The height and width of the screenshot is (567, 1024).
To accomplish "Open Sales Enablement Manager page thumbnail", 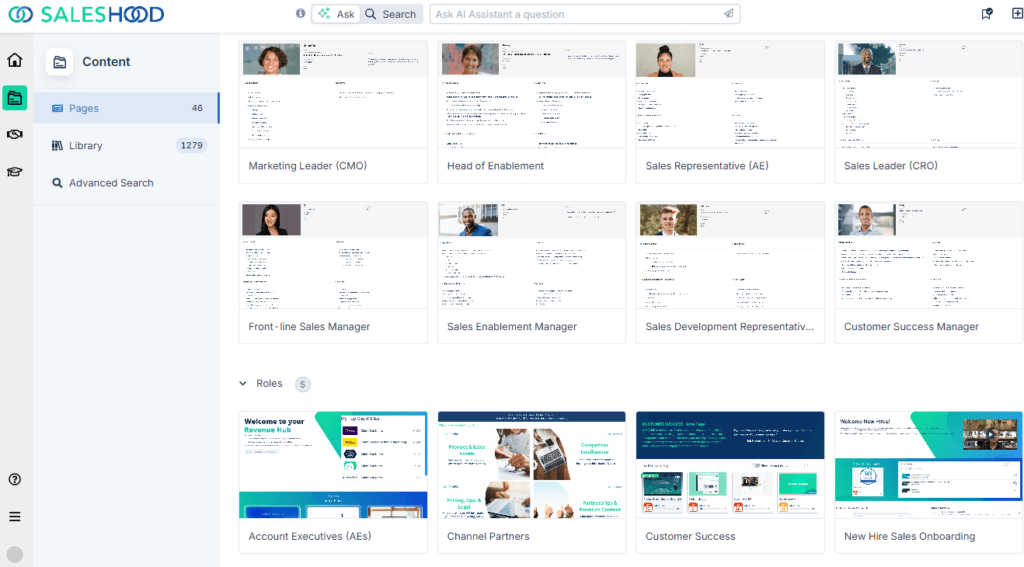I will (532, 255).
